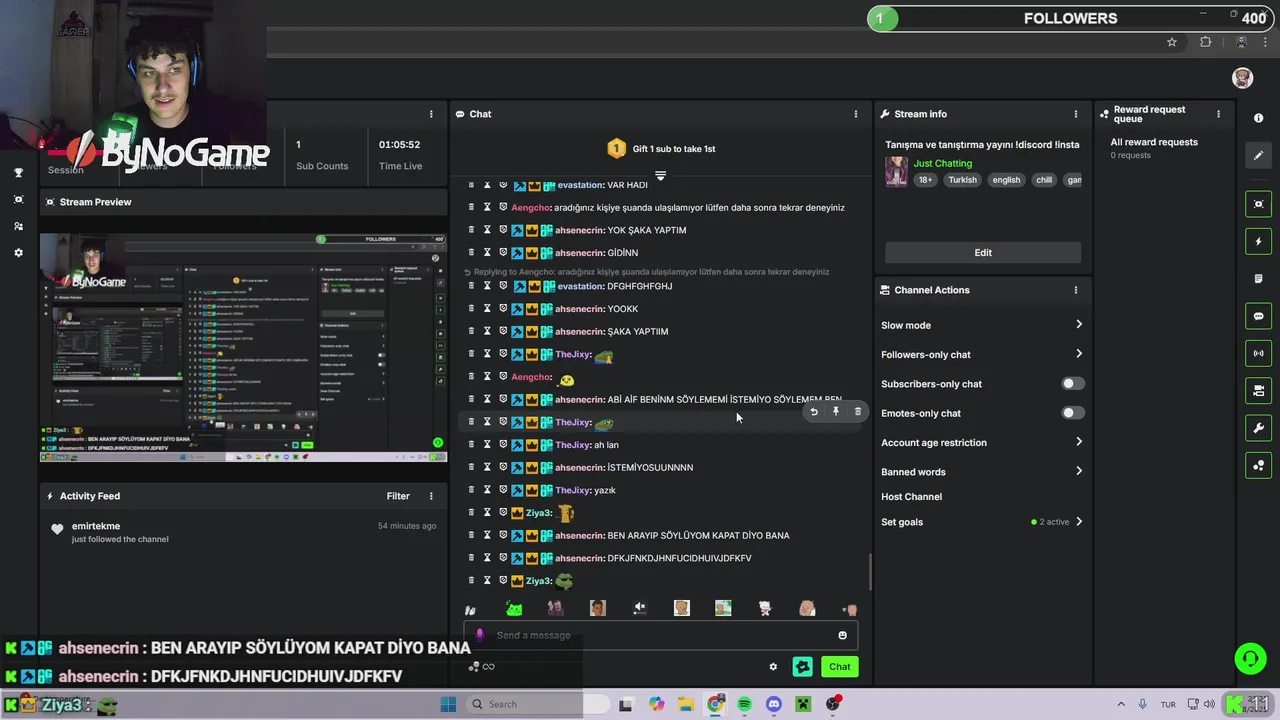
Task: Open session stats panel three-dot menu
Action: coord(431,114)
